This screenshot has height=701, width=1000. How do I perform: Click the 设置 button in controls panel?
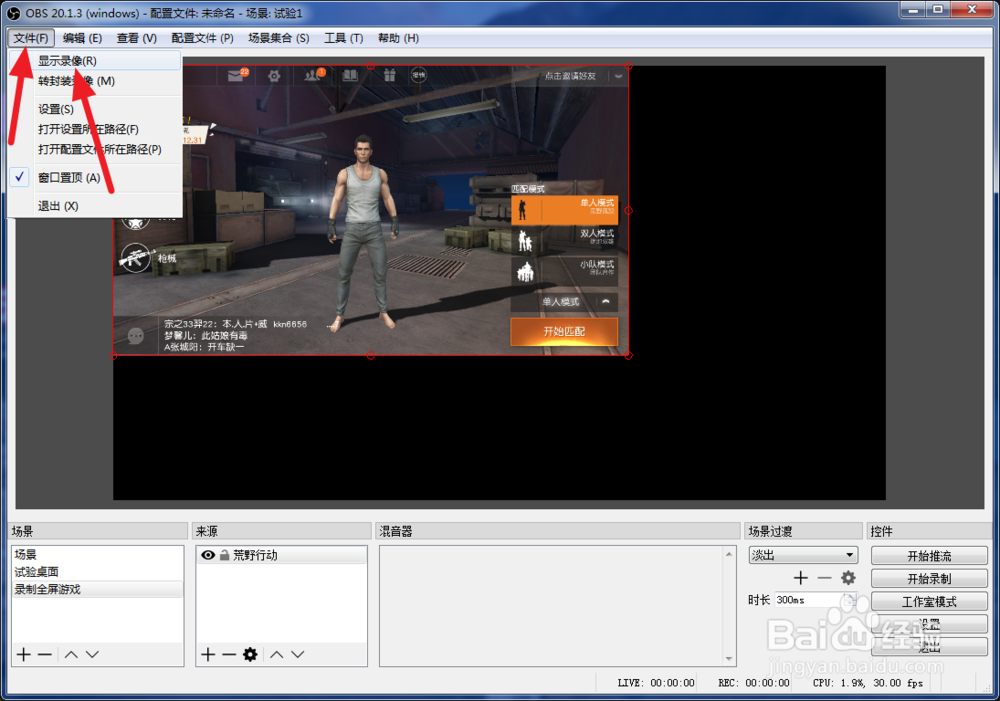coord(929,624)
